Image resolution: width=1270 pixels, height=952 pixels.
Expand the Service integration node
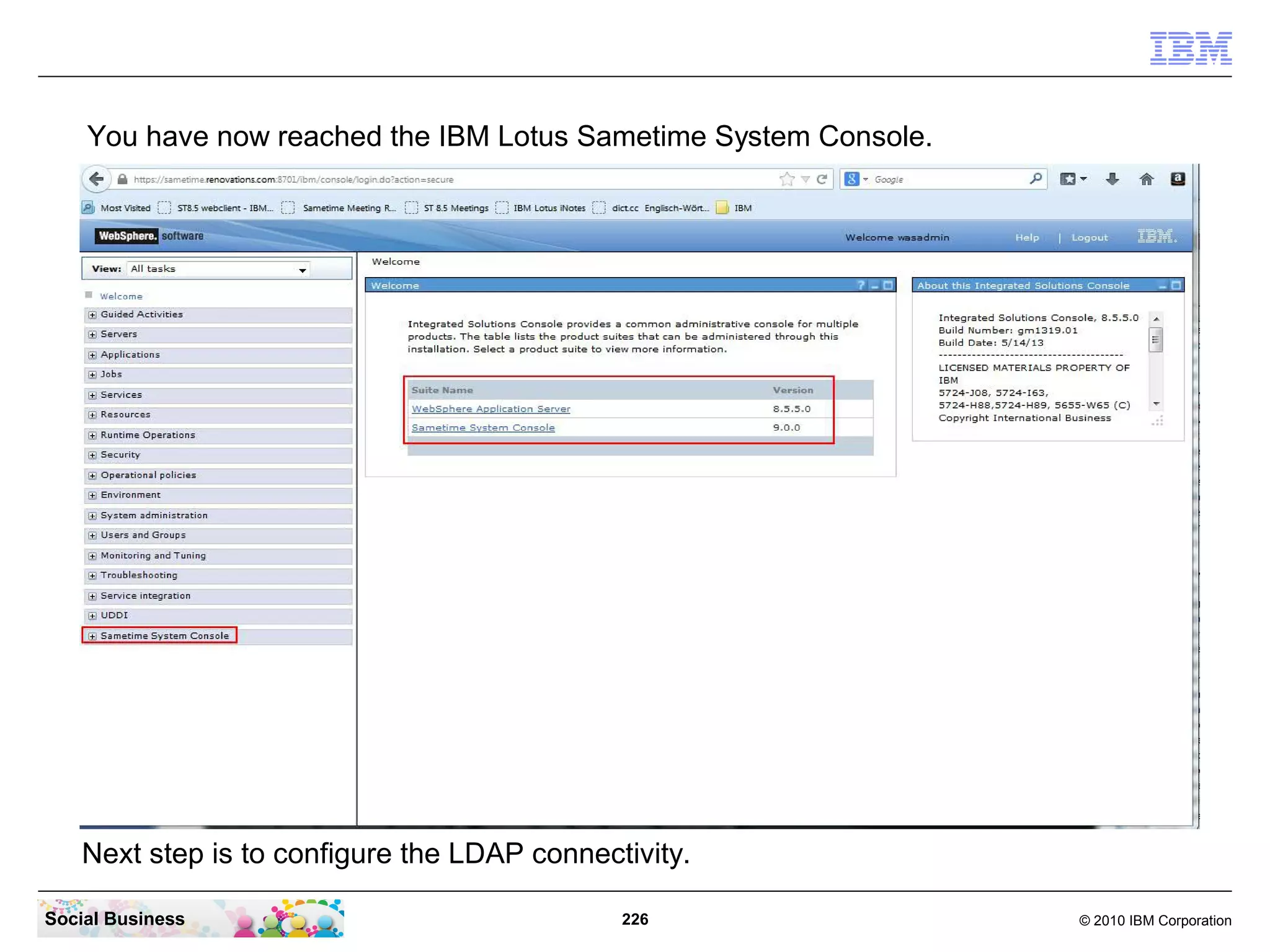pyautogui.click(x=92, y=596)
